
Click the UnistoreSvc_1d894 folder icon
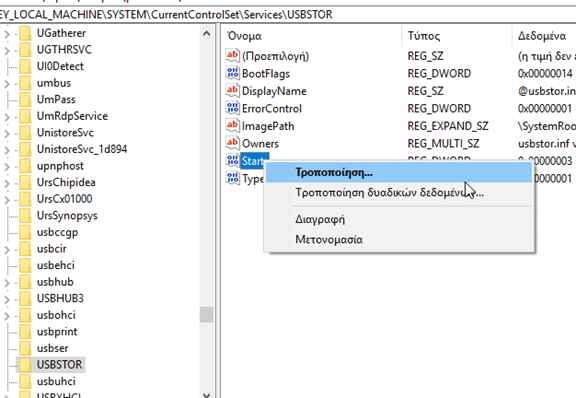pyautogui.click(x=25, y=149)
